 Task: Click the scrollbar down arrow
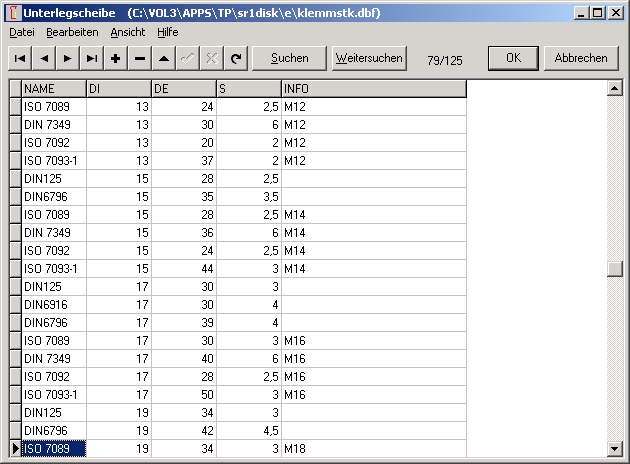(614, 448)
